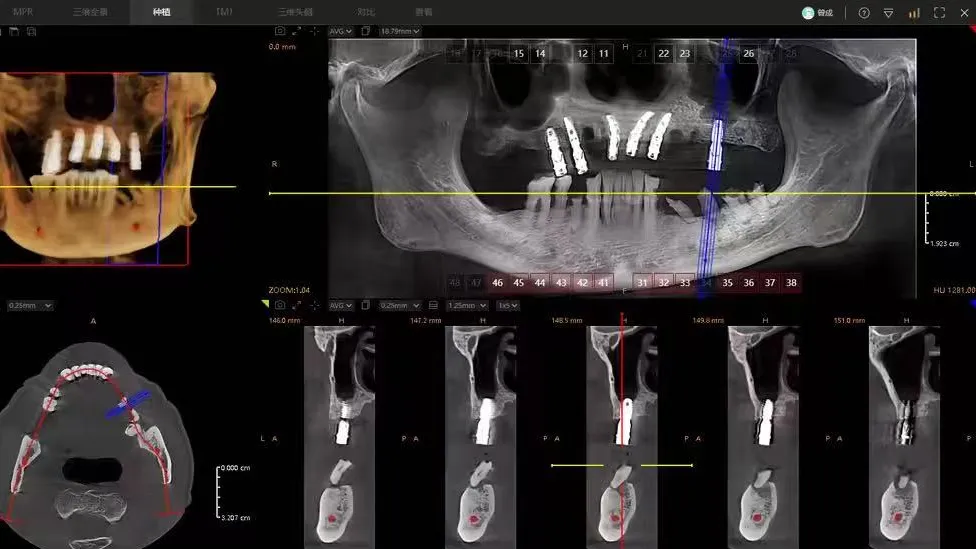
Task: Select lower tooth 37
Action: [770, 283]
